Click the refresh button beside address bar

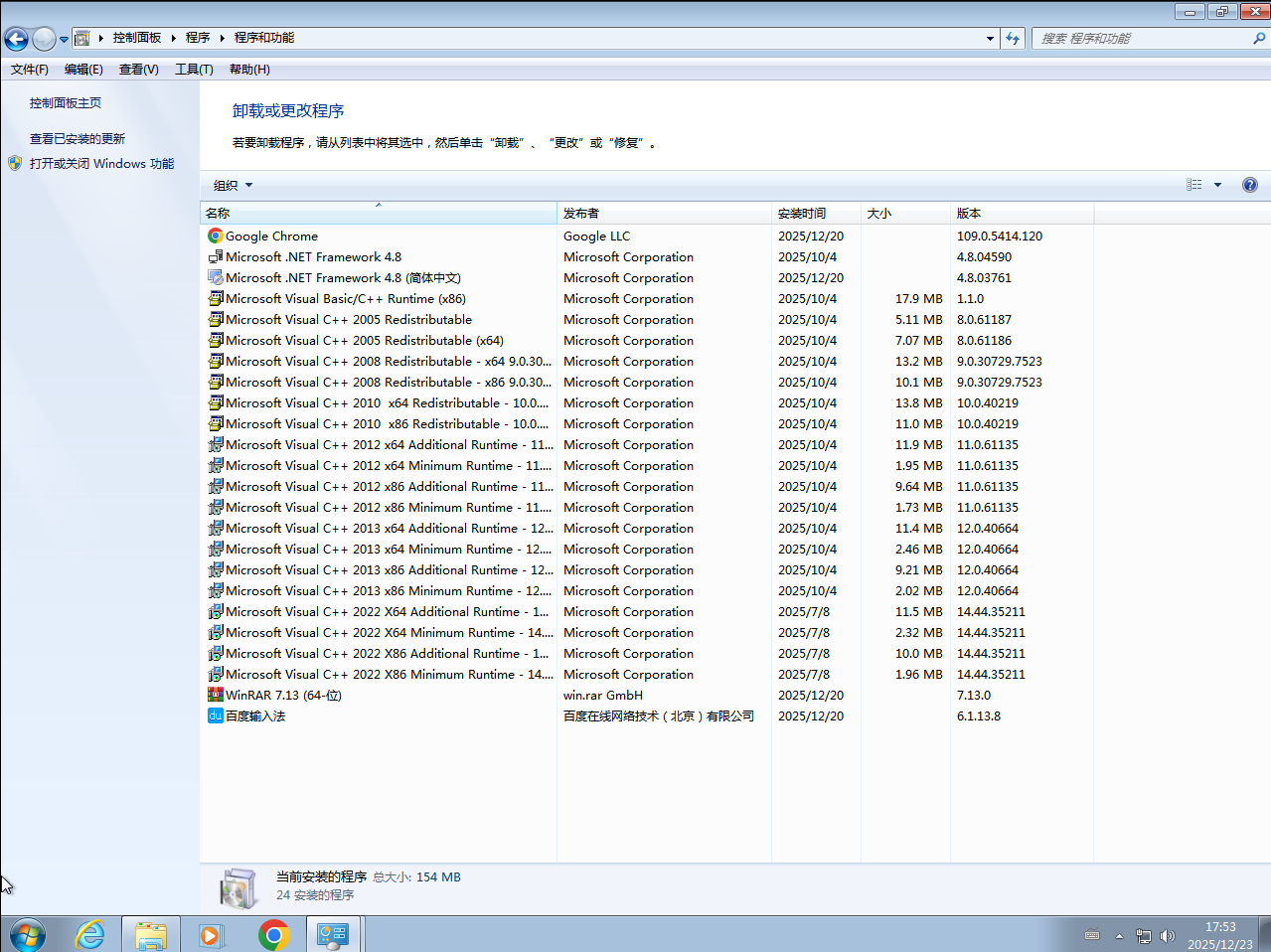tap(1013, 39)
